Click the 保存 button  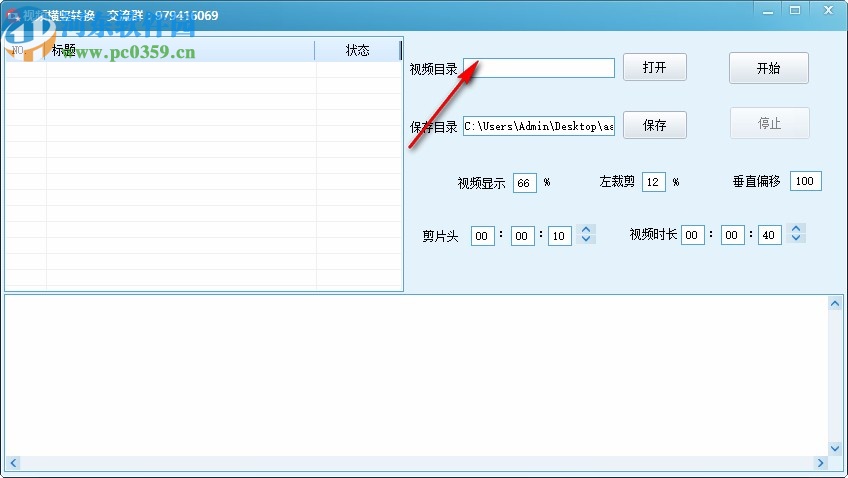click(x=654, y=125)
